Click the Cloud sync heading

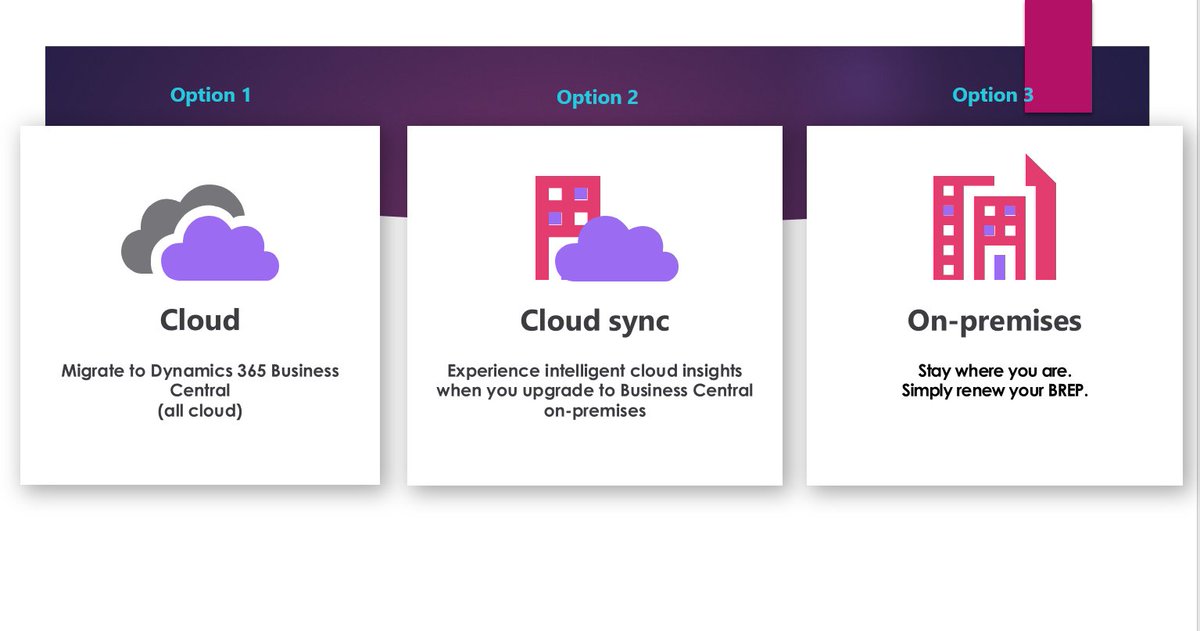(596, 321)
